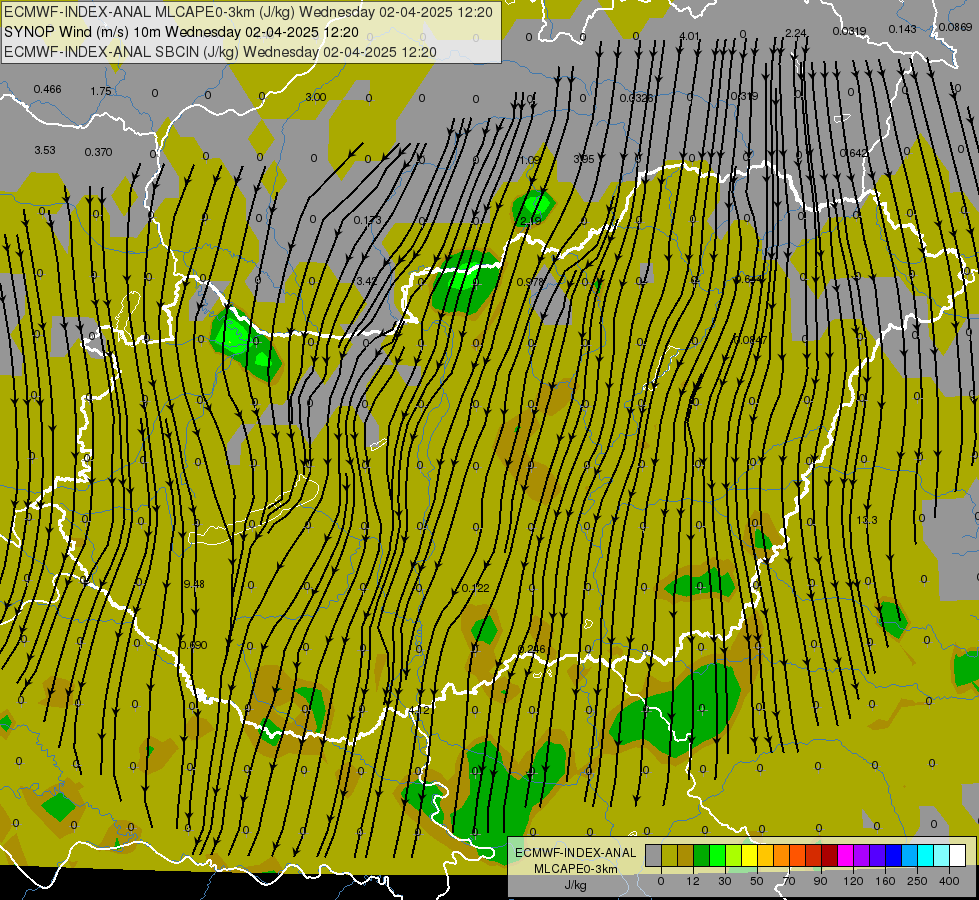The height and width of the screenshot is (900, 979).
Task: Click the amber legend swatch
Action: [x=765, y=855]
